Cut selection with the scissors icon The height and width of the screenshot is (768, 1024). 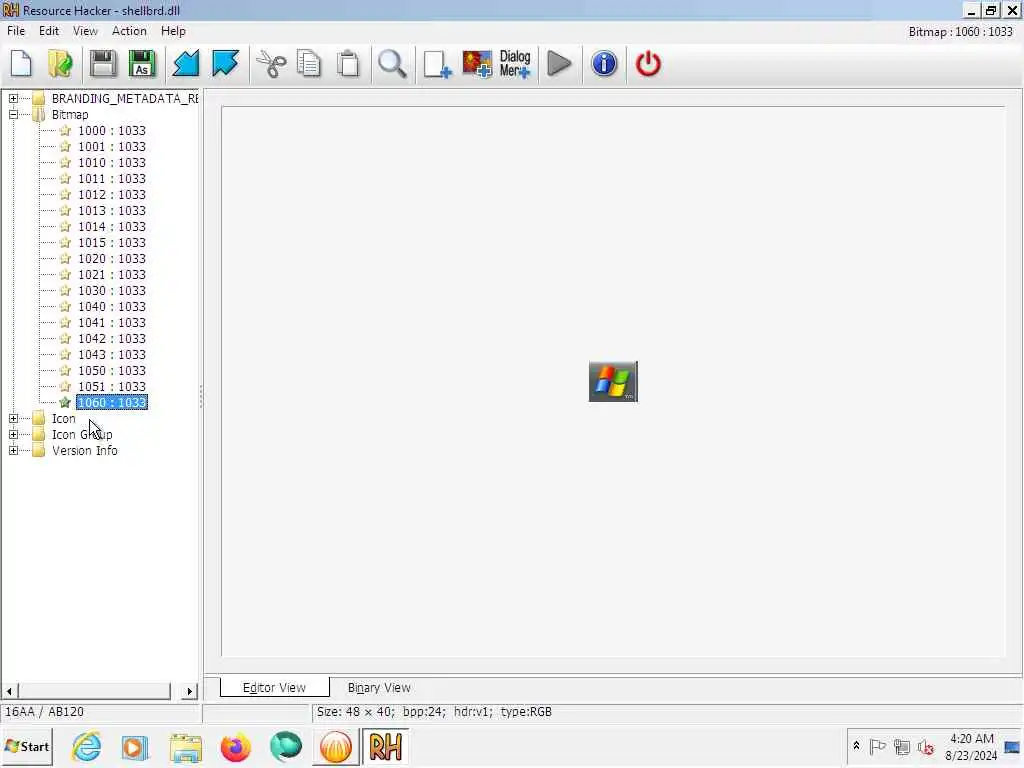point(270,64)
